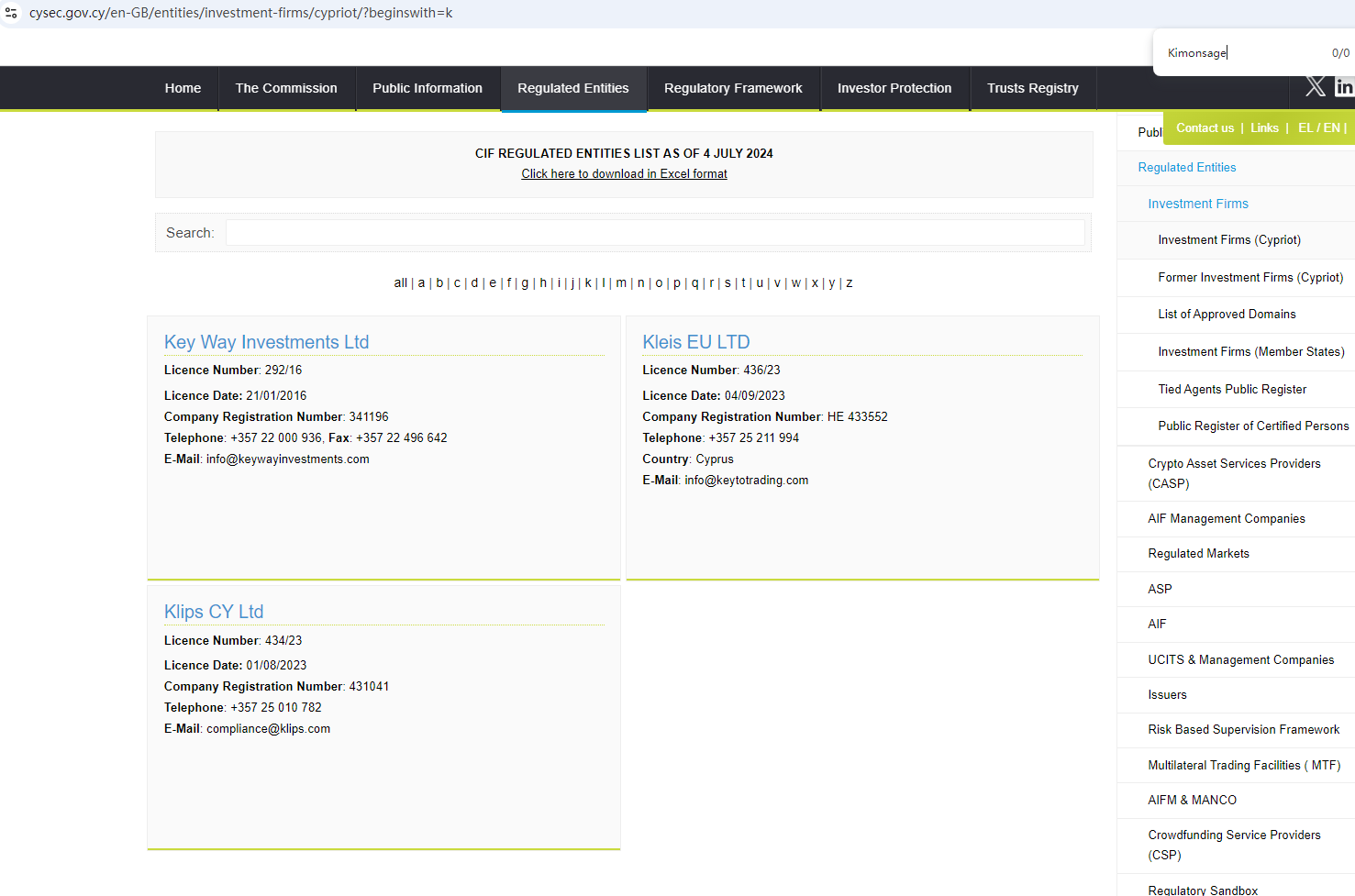Switch language with EL / EN

pyautogui.click(x=1319, y=128)
